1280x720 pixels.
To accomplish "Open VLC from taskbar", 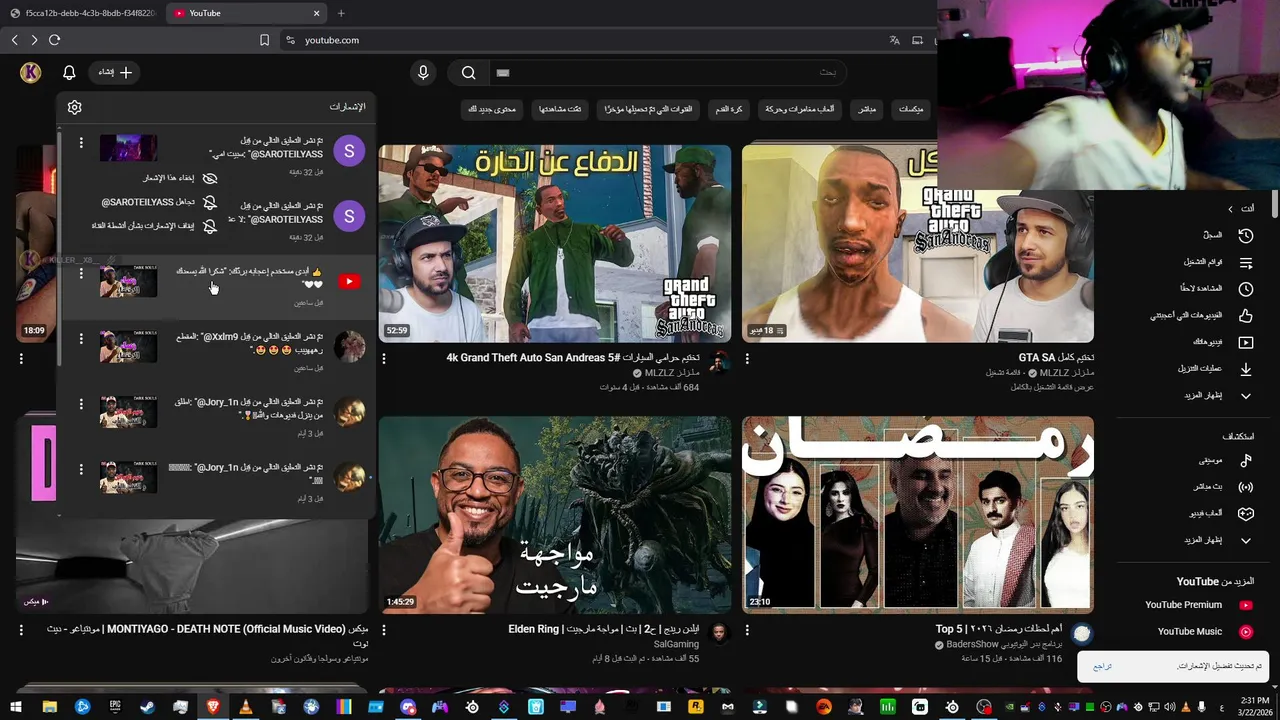I will [246, 707].
